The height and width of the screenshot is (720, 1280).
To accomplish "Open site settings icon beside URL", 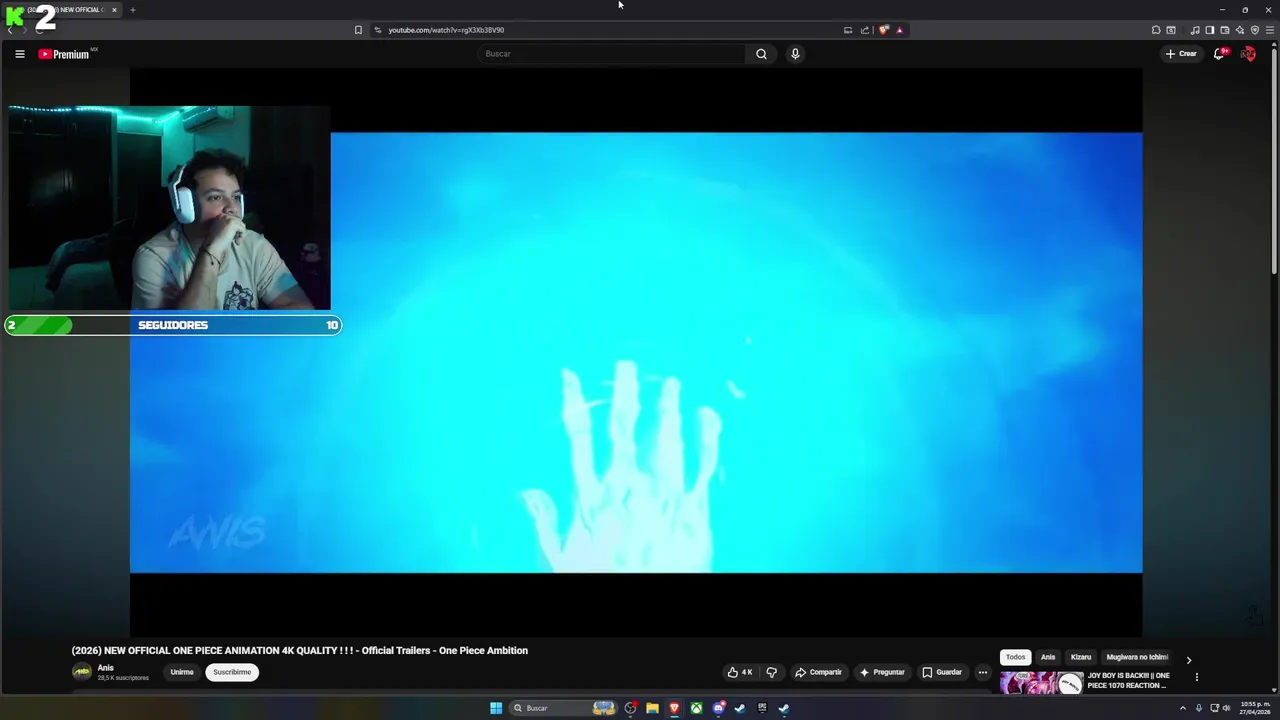I will coord(377,30).
